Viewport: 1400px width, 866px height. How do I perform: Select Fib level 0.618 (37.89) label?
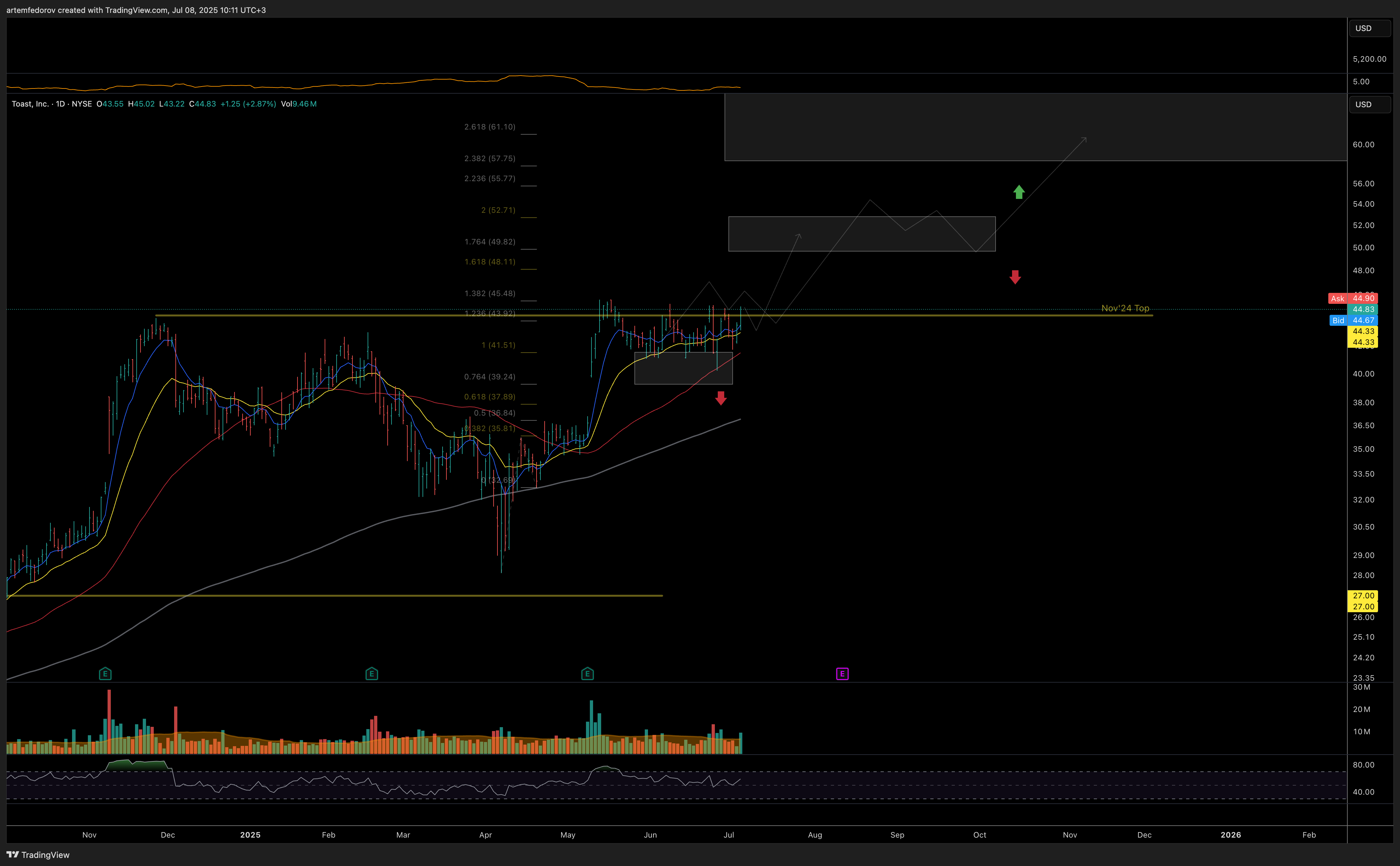coord(490,396)
